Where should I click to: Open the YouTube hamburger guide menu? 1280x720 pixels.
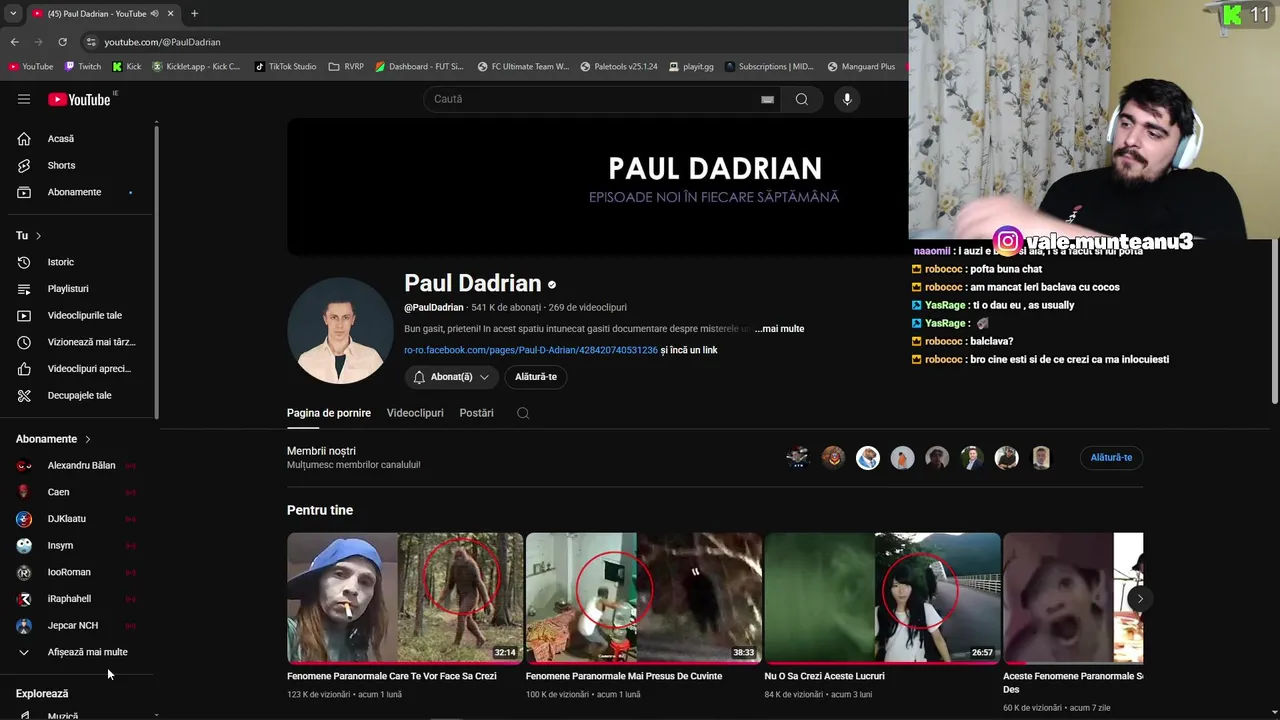24,99
